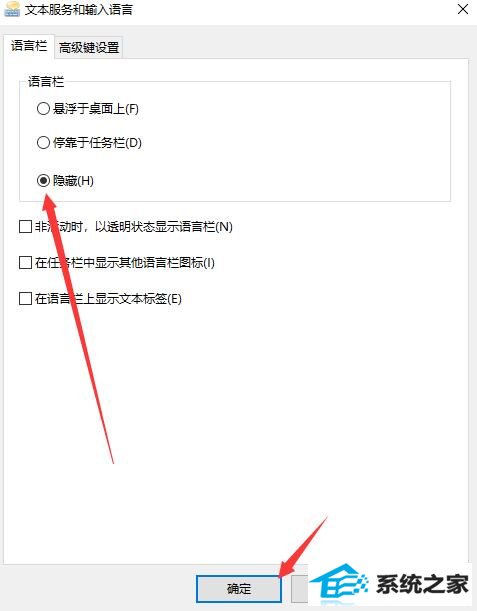Click the 停靠于任务栏(D) label text

(x=97, y=143)
